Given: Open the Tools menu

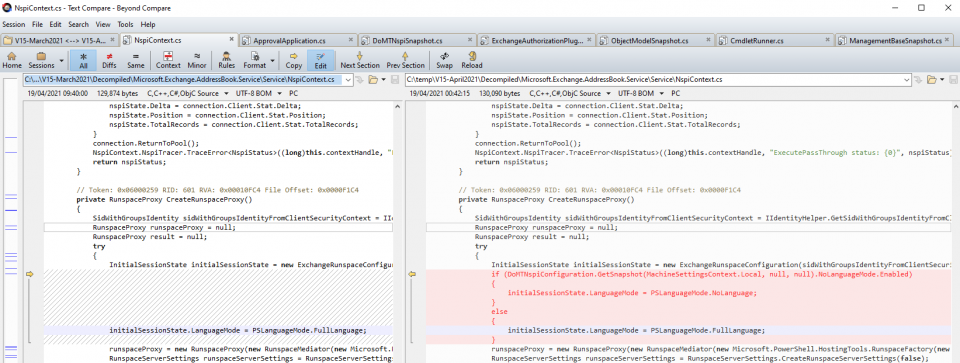Looking at the screenshot, I should coord(126,24).
